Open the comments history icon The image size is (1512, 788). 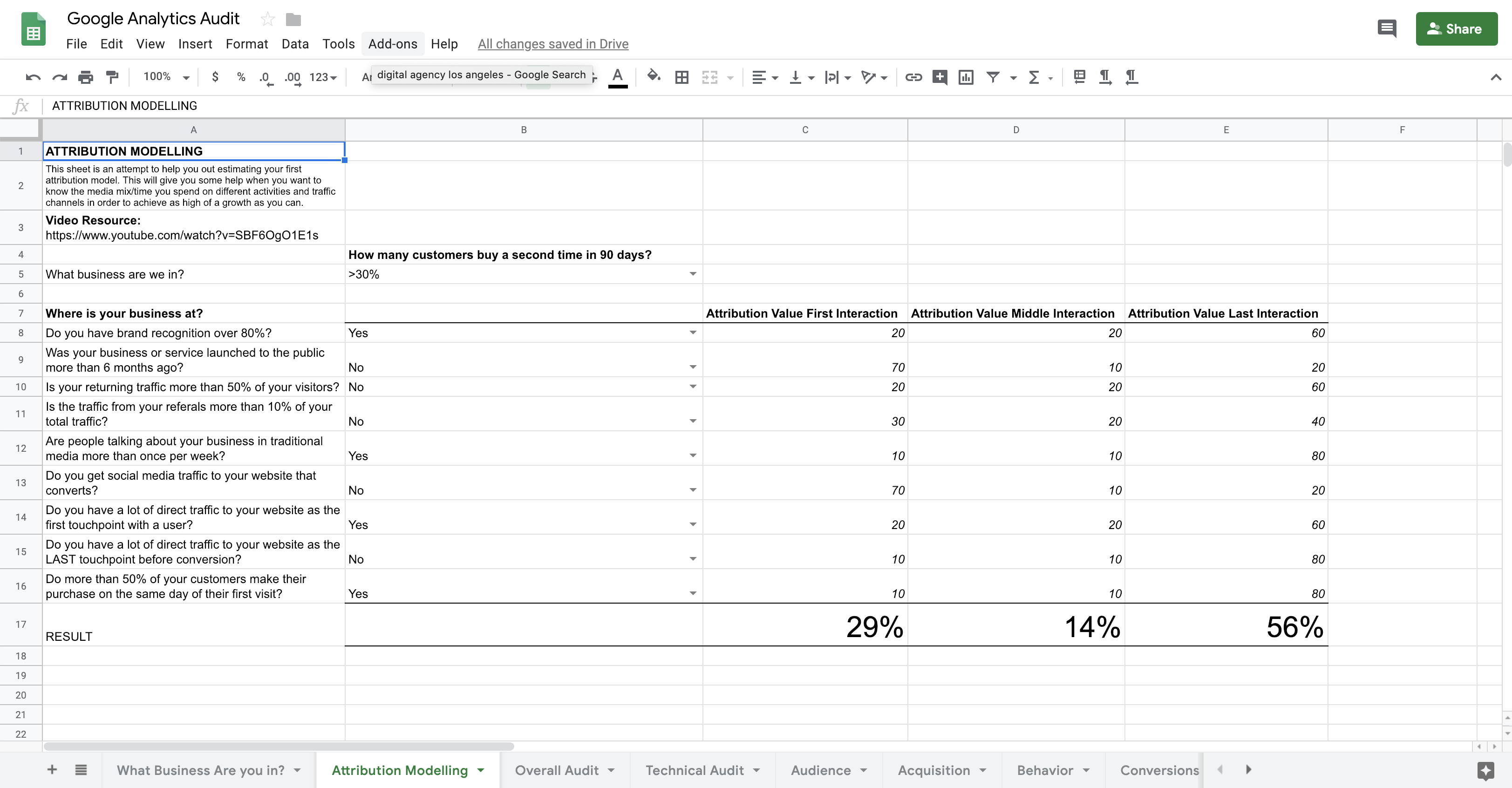1387,28
